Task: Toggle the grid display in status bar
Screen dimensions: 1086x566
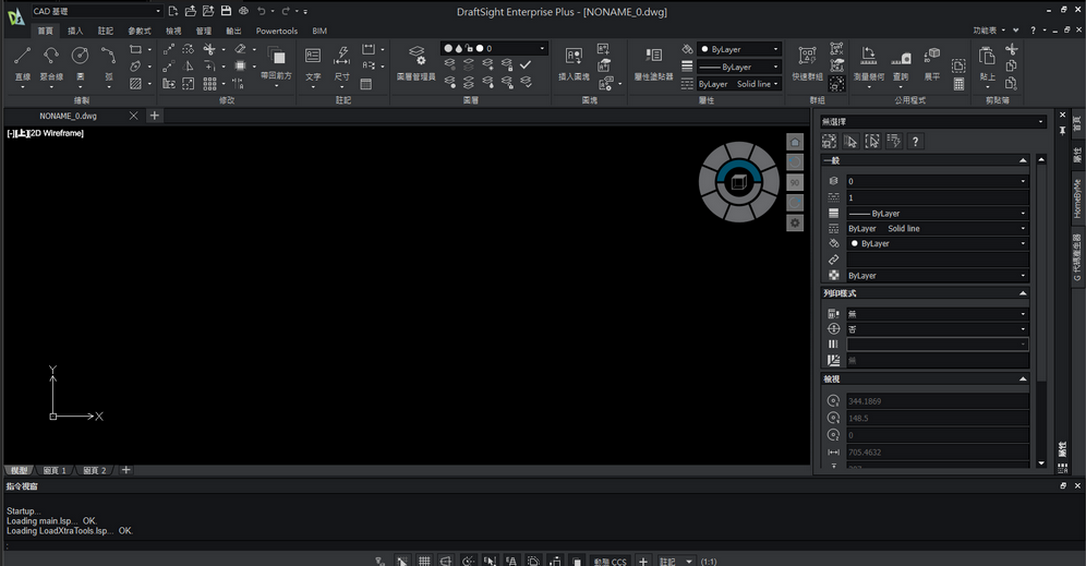Action: click(424, 561)
